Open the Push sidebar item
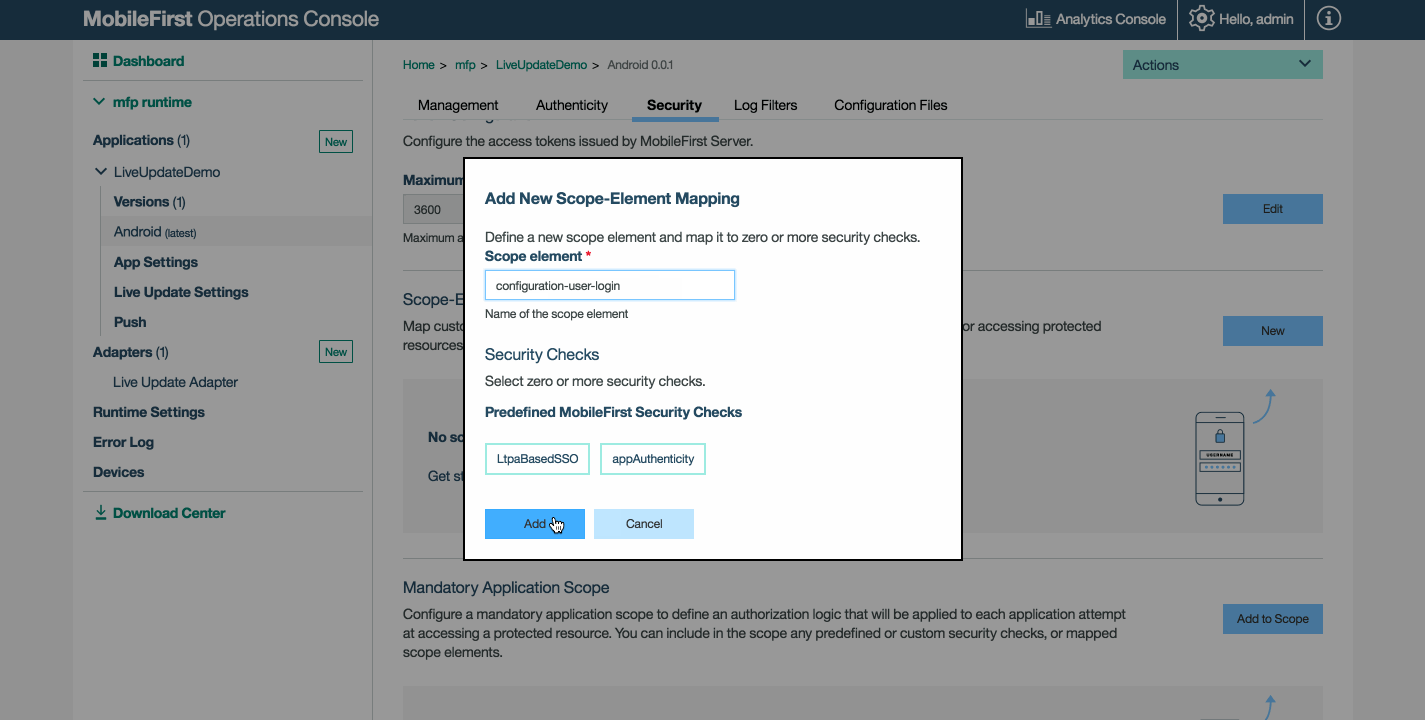Image resolution: width=1425 pixels, height=720 pixels. coord(130,322)
